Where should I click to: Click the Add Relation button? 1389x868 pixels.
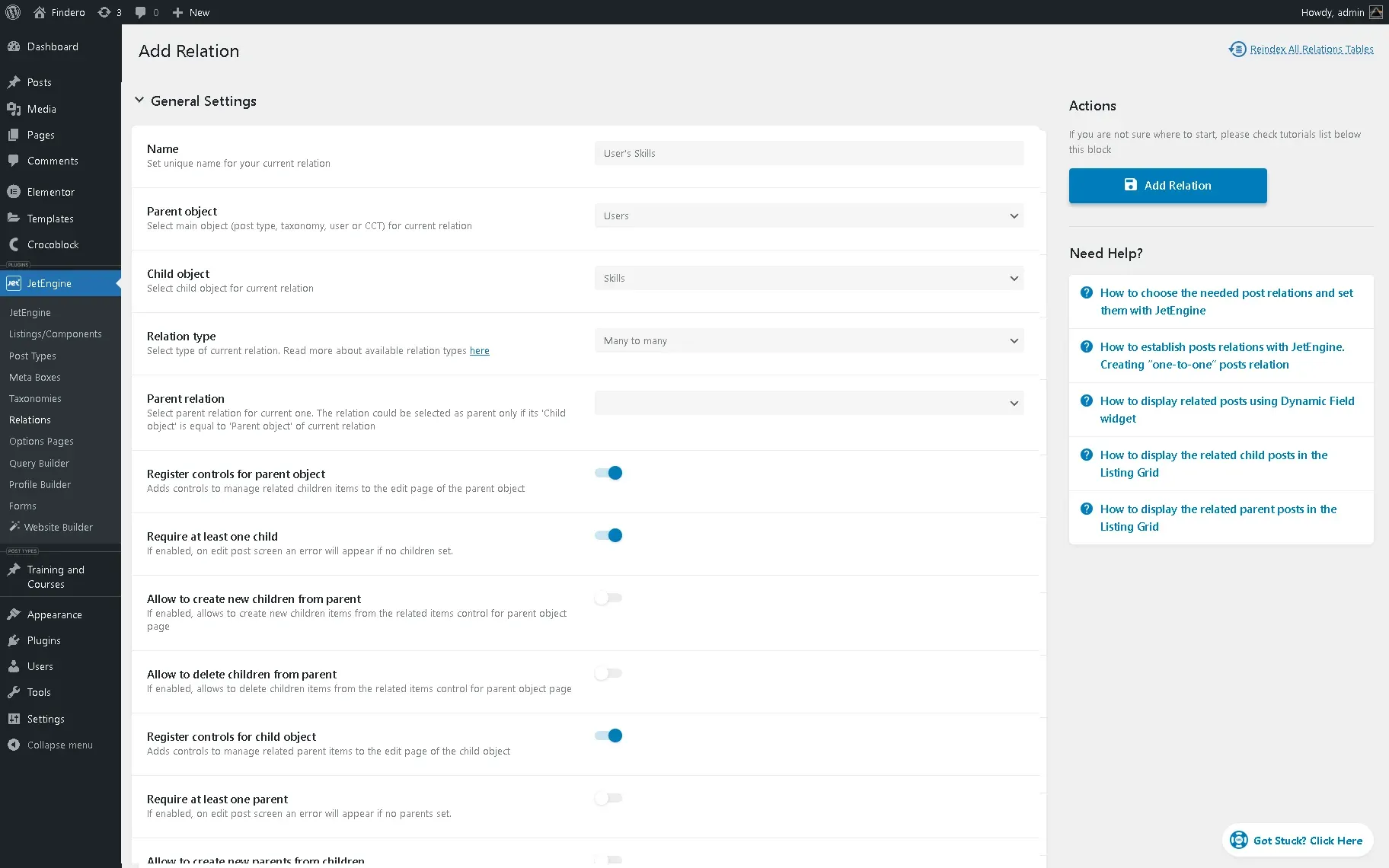coord(1168,186)
